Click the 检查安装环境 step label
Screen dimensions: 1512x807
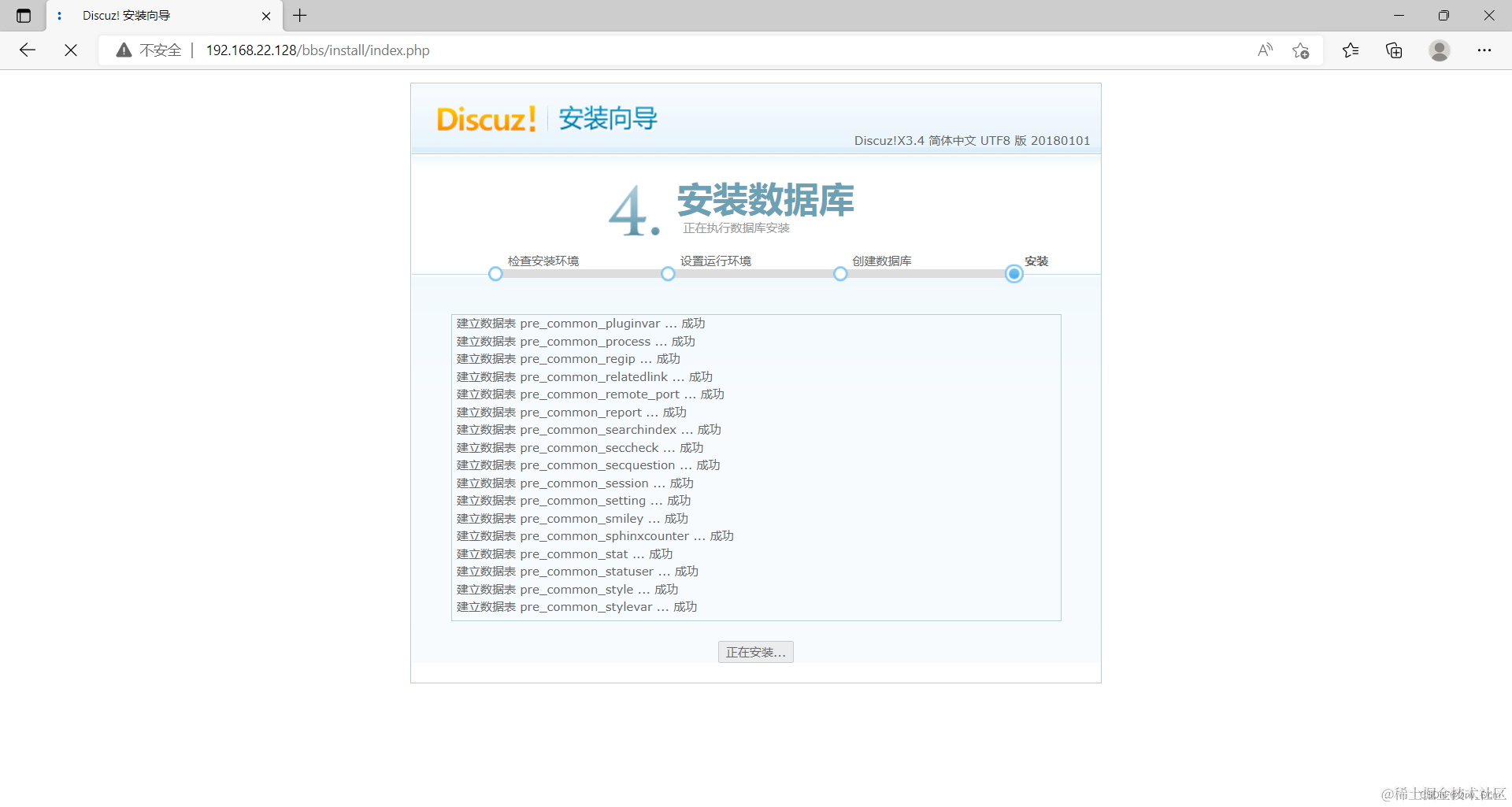click(x=543, y=261)
